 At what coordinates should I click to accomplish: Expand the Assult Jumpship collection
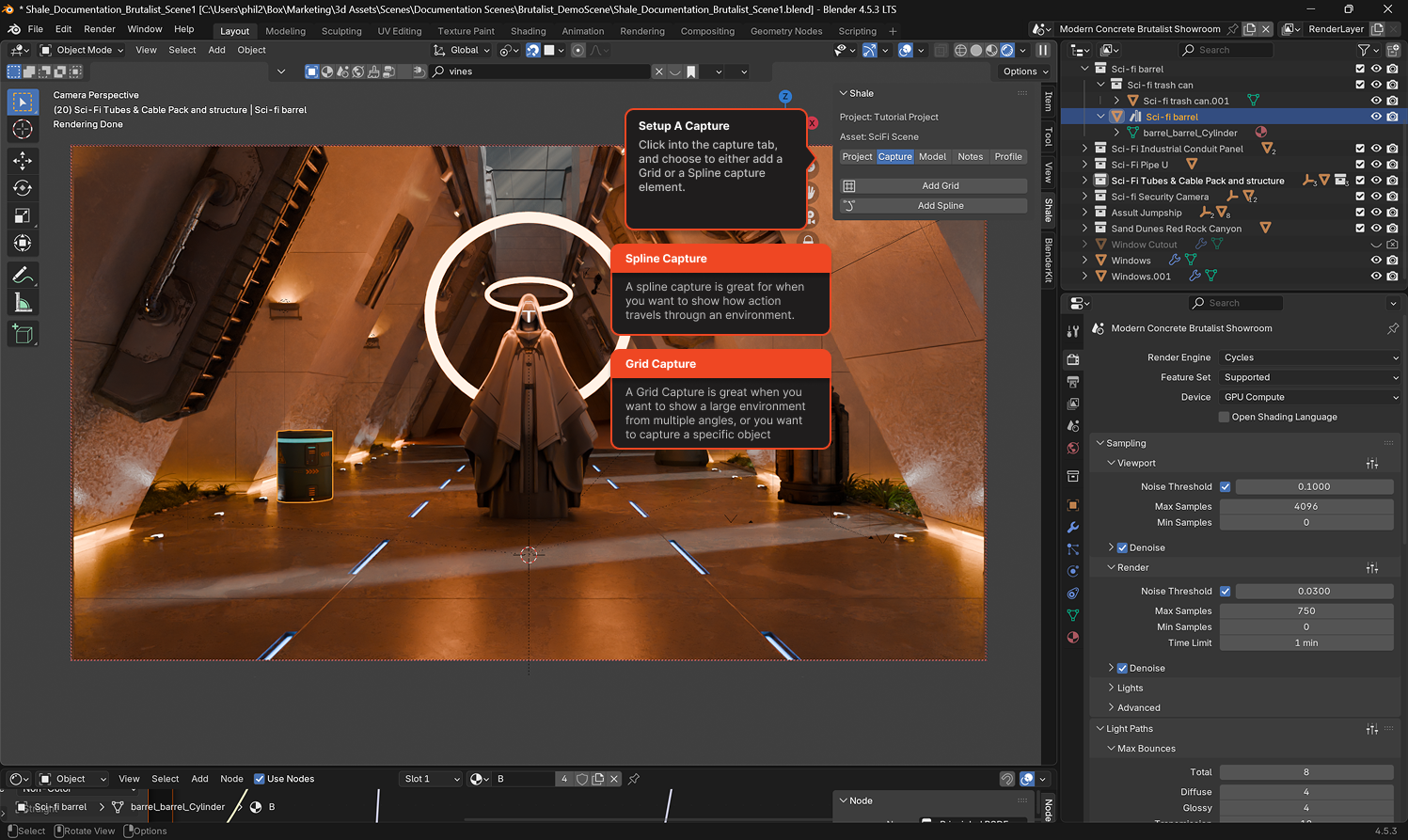pyautogui.click(x=1085, y=213)
